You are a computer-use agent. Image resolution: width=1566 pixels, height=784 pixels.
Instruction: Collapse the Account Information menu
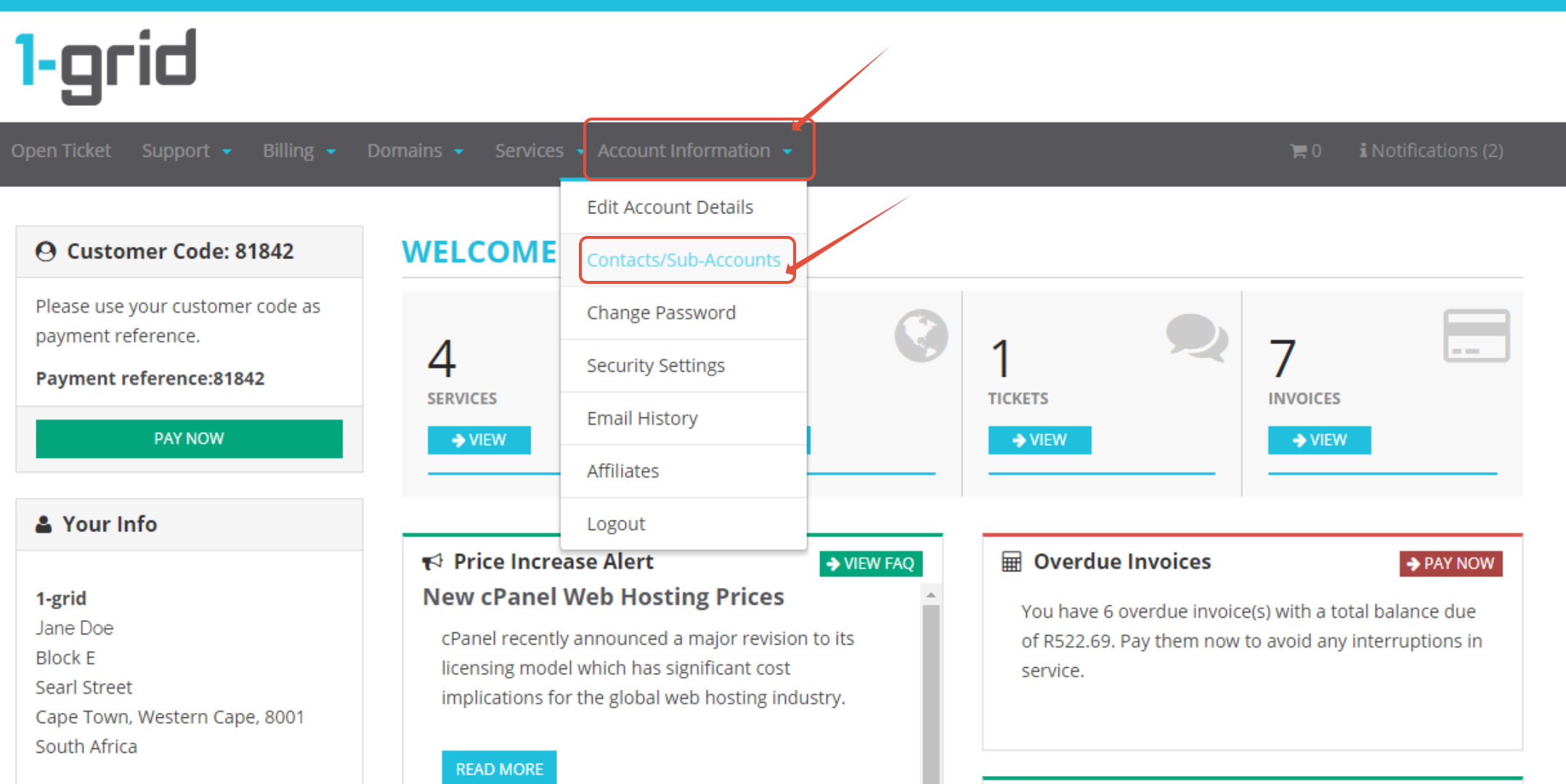click(694, 151)
